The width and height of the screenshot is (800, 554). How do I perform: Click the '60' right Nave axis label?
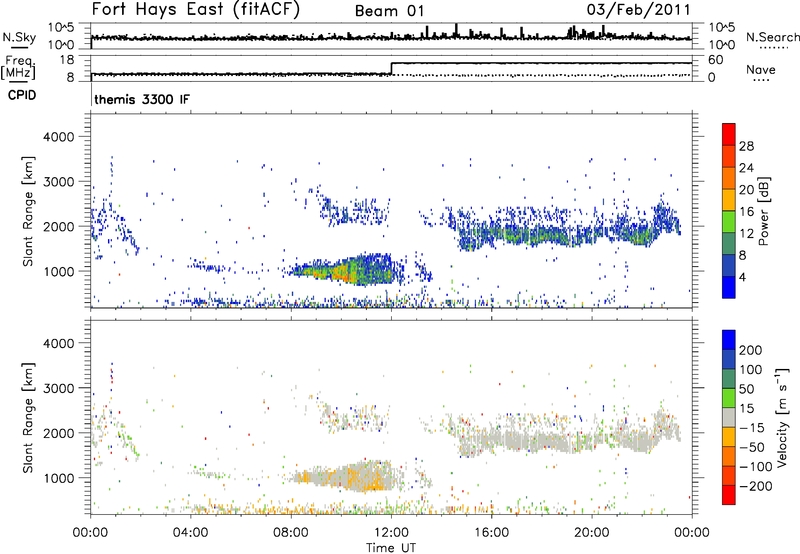coord(716,60)
